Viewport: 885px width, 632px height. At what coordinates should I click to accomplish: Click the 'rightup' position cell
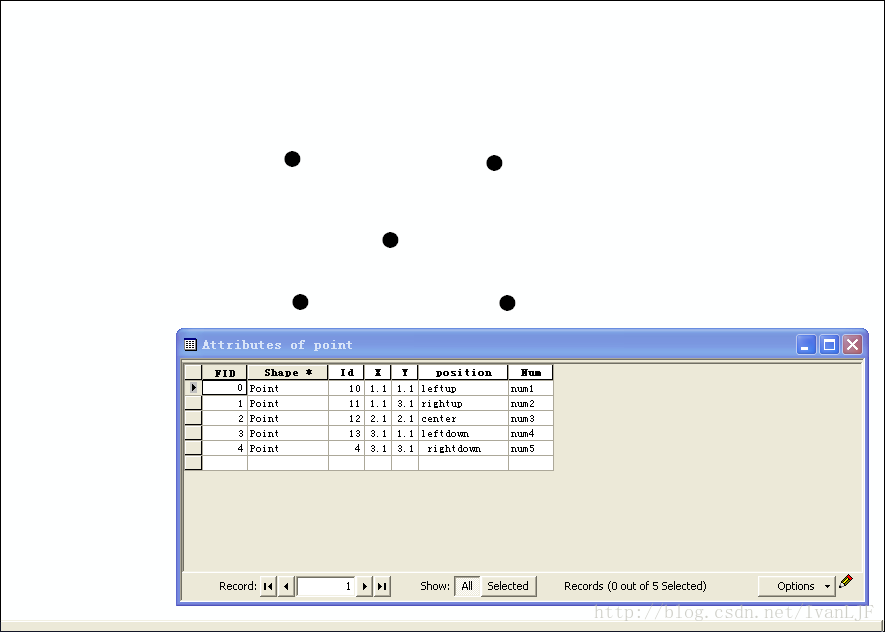pos(463,403)
